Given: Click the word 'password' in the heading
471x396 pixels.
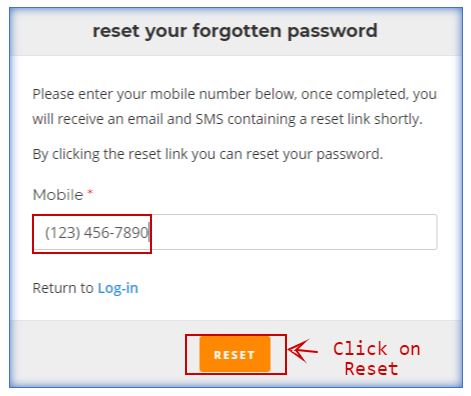Looking at the screenshot, I should coord(332,32).
